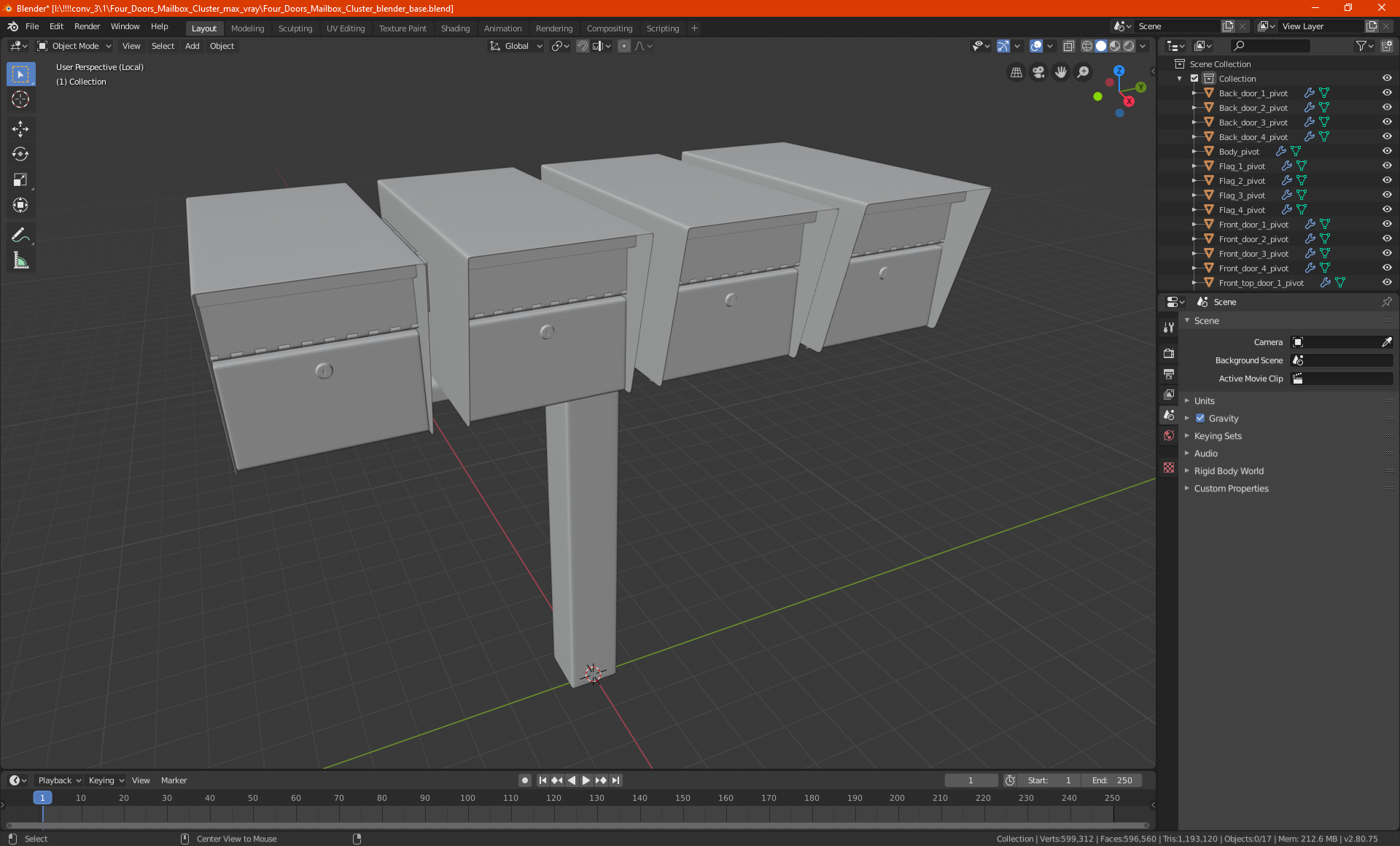Viewport: 1400px width, 846px height.
Task: Open the World properties tab
Action: (1169, 435)
